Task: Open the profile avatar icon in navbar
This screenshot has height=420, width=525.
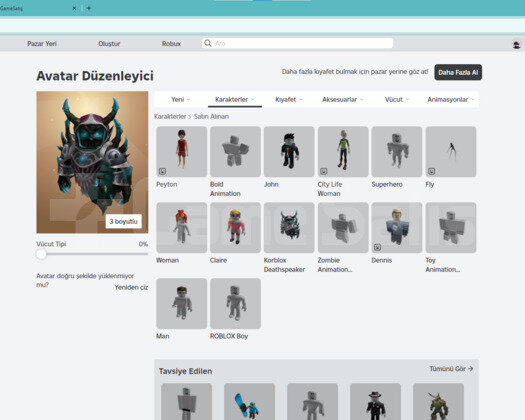Action: click(x=516, y=44)
